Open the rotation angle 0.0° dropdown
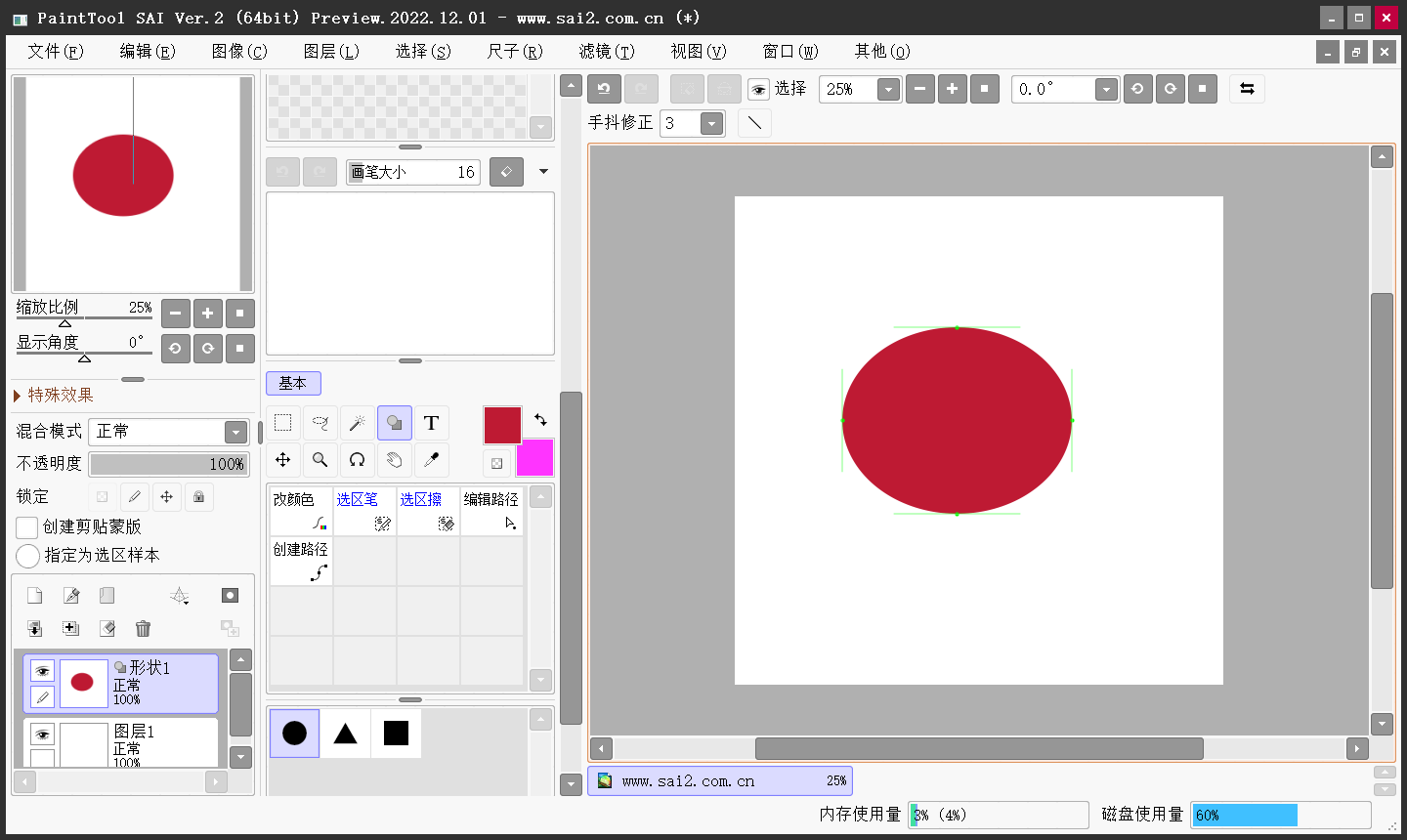1407x840 pixels. tap(1106, 90)
